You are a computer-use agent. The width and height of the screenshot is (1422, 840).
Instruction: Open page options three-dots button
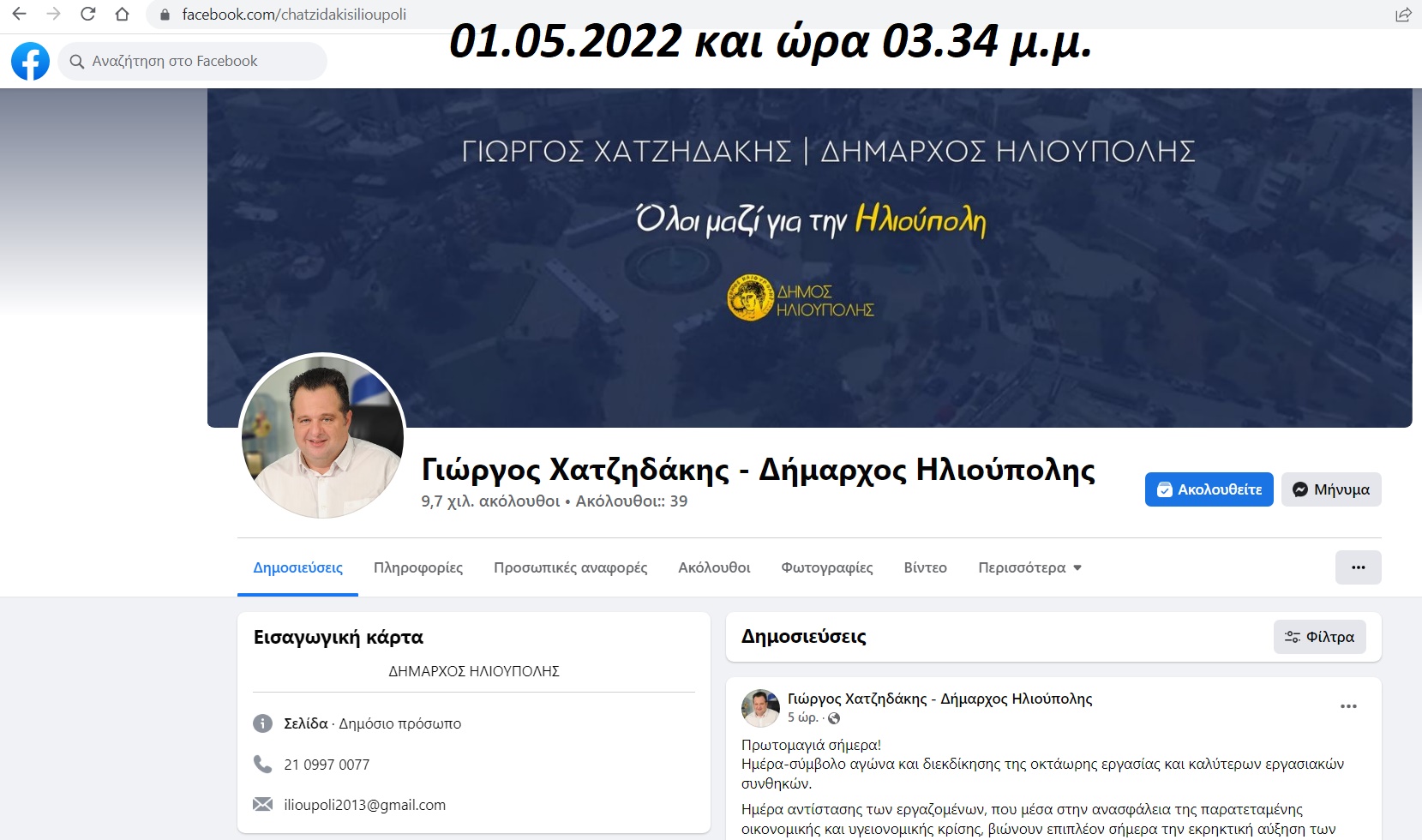click(1358, 567)
